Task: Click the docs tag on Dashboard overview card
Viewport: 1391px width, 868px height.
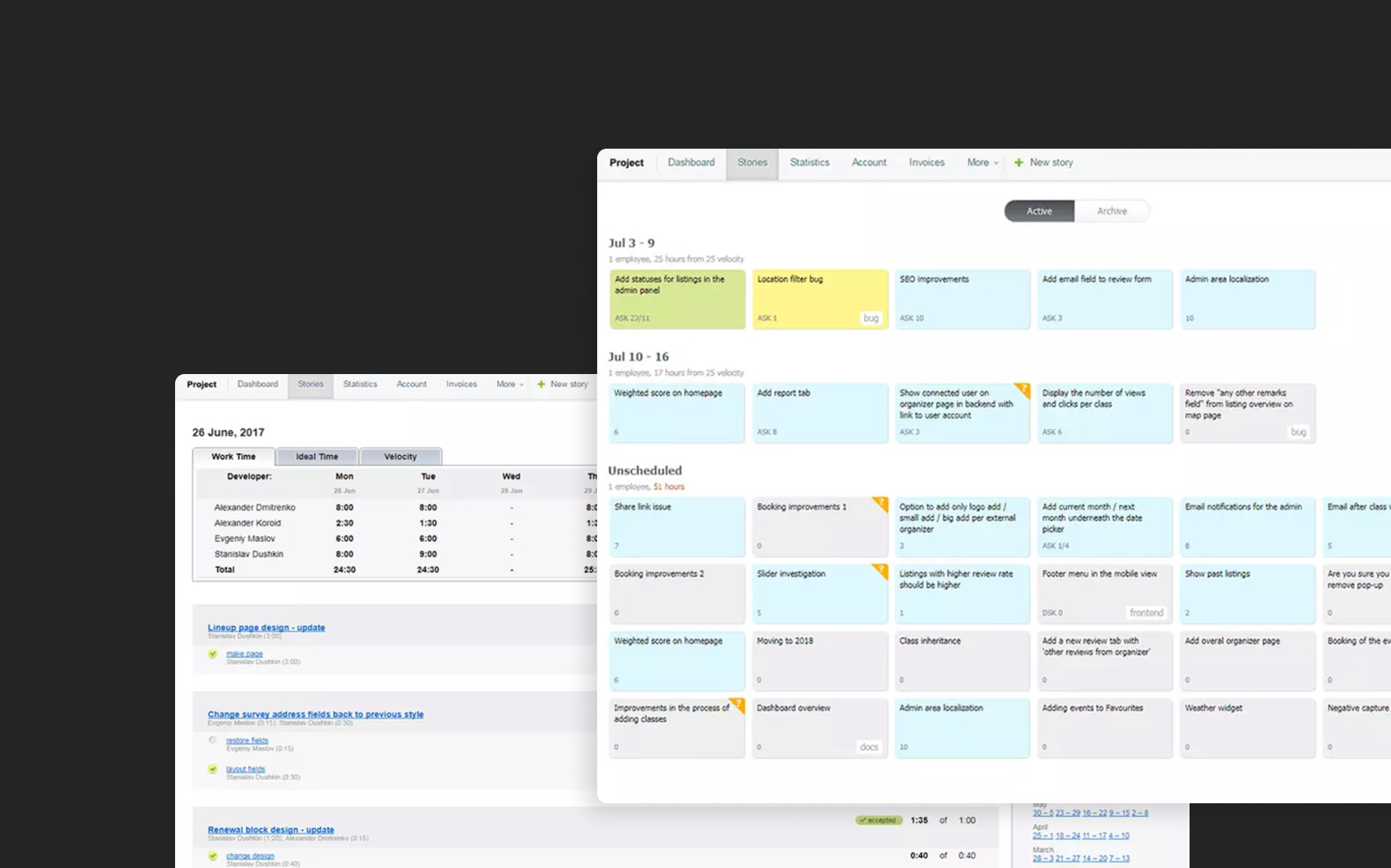Action: point(868,747)
